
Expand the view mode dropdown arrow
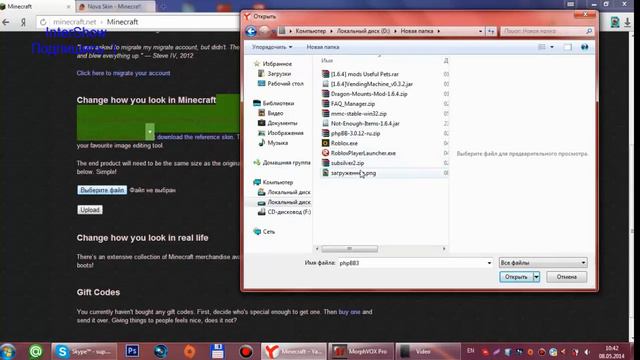pos(552,47)
